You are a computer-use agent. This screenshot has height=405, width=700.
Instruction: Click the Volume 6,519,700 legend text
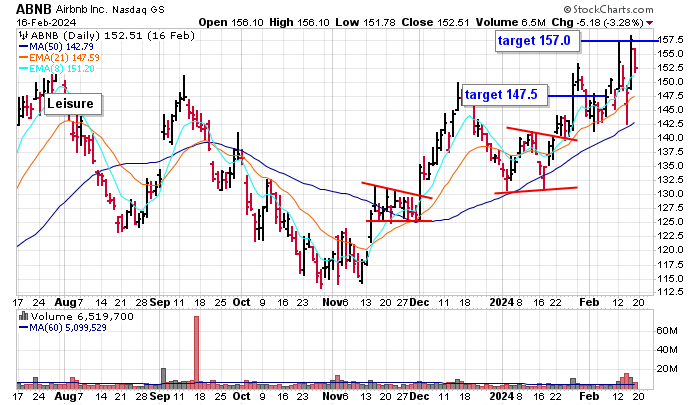(82, 317)
